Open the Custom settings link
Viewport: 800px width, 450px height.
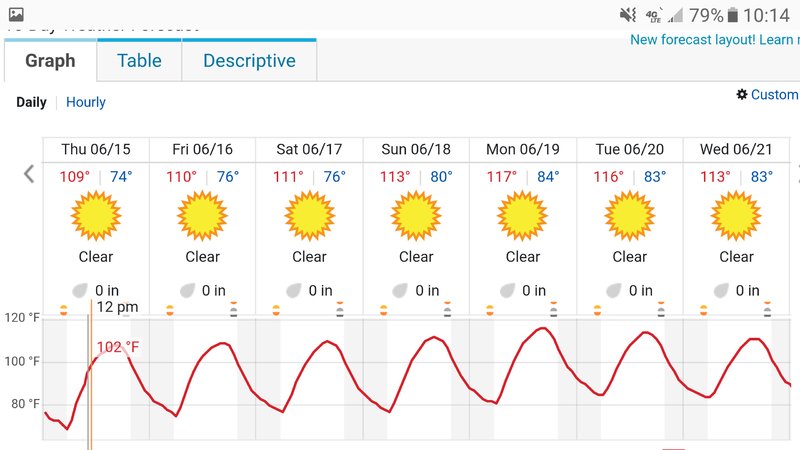tap(774, 94)
